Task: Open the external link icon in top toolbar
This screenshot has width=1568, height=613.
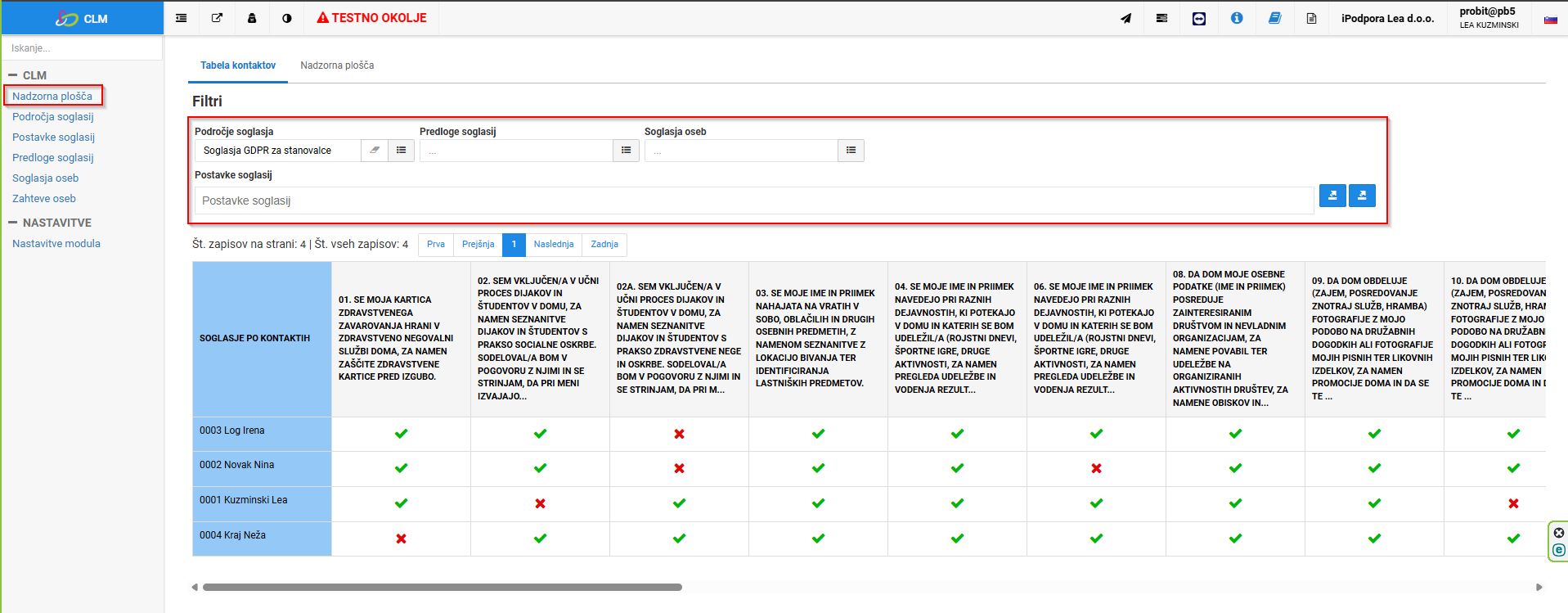Action: (x=217, y=18)
